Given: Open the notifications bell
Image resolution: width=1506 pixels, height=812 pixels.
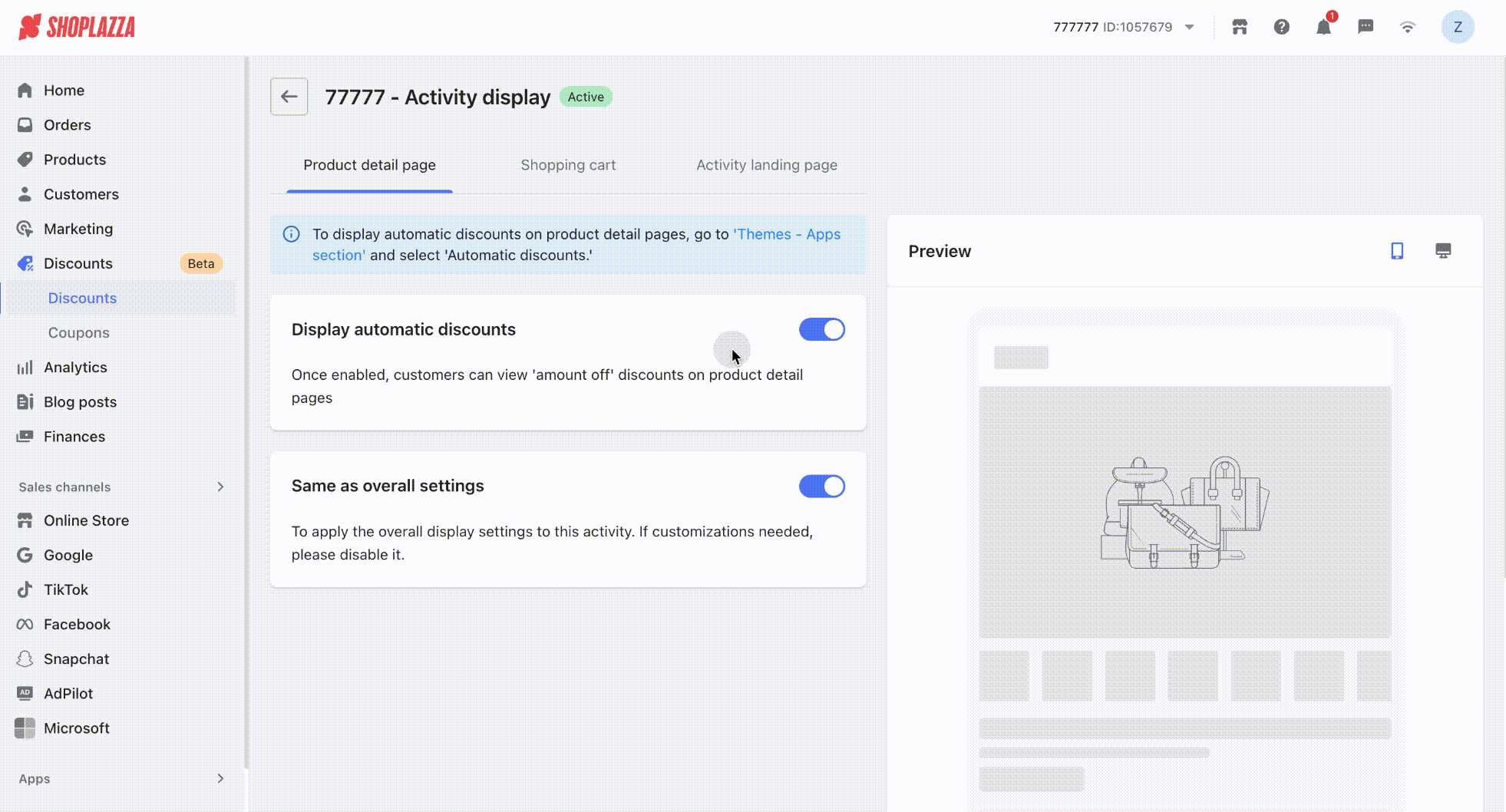Looking at the screenshot, I should coord(1323,27).
